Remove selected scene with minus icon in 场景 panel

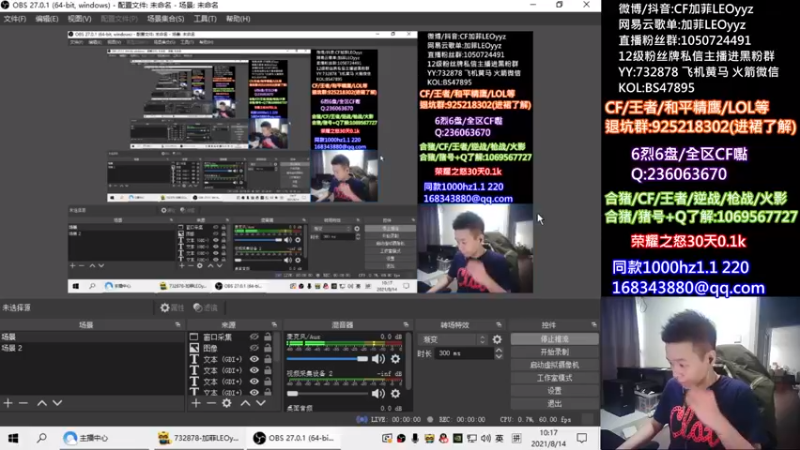[x=23, y=403]
